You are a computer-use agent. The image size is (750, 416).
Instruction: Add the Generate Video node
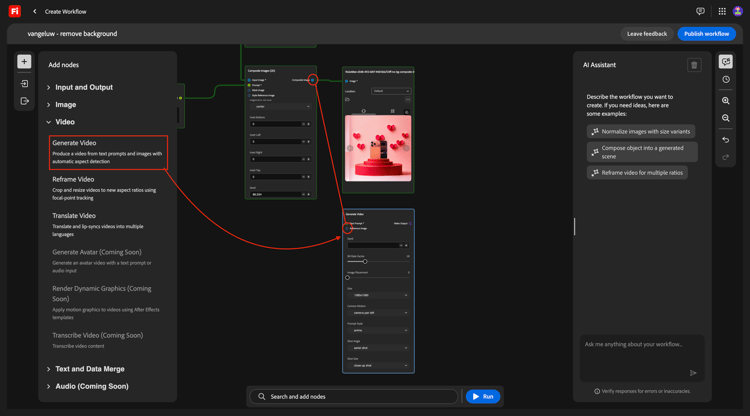pos(108,152)
